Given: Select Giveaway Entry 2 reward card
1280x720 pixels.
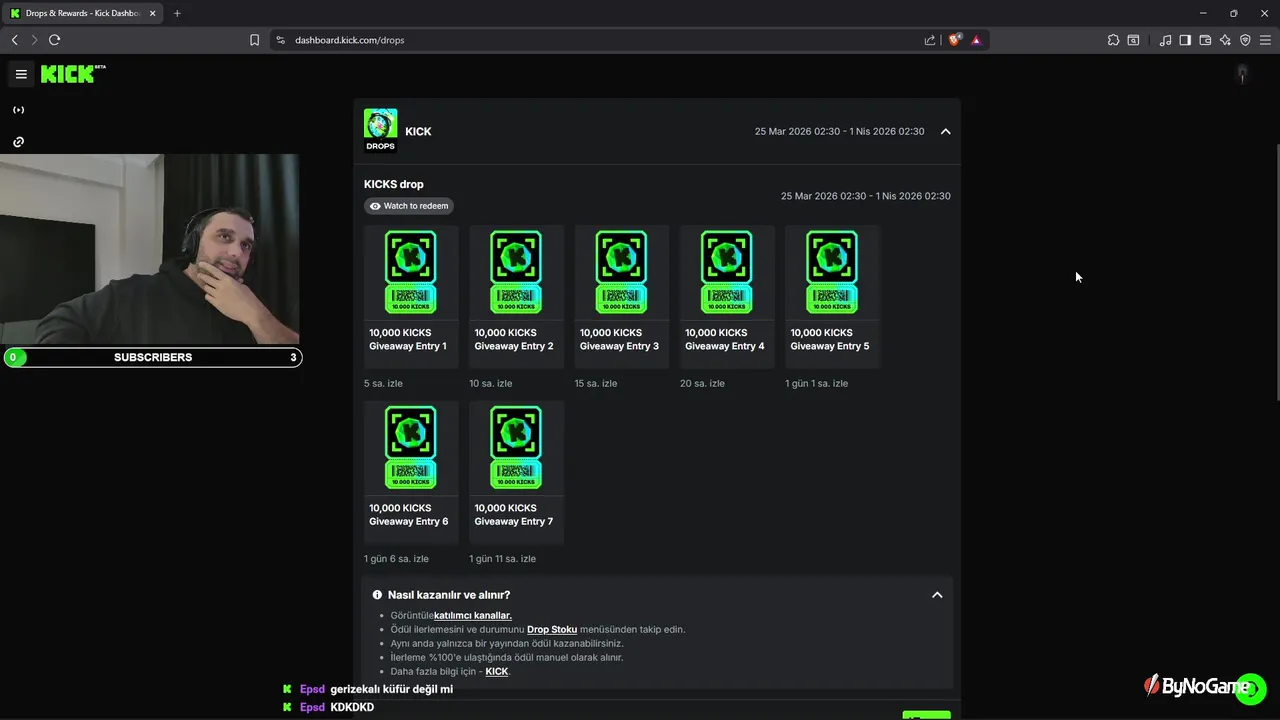Looking at the screenshot, I should click(x=516, y=297).
